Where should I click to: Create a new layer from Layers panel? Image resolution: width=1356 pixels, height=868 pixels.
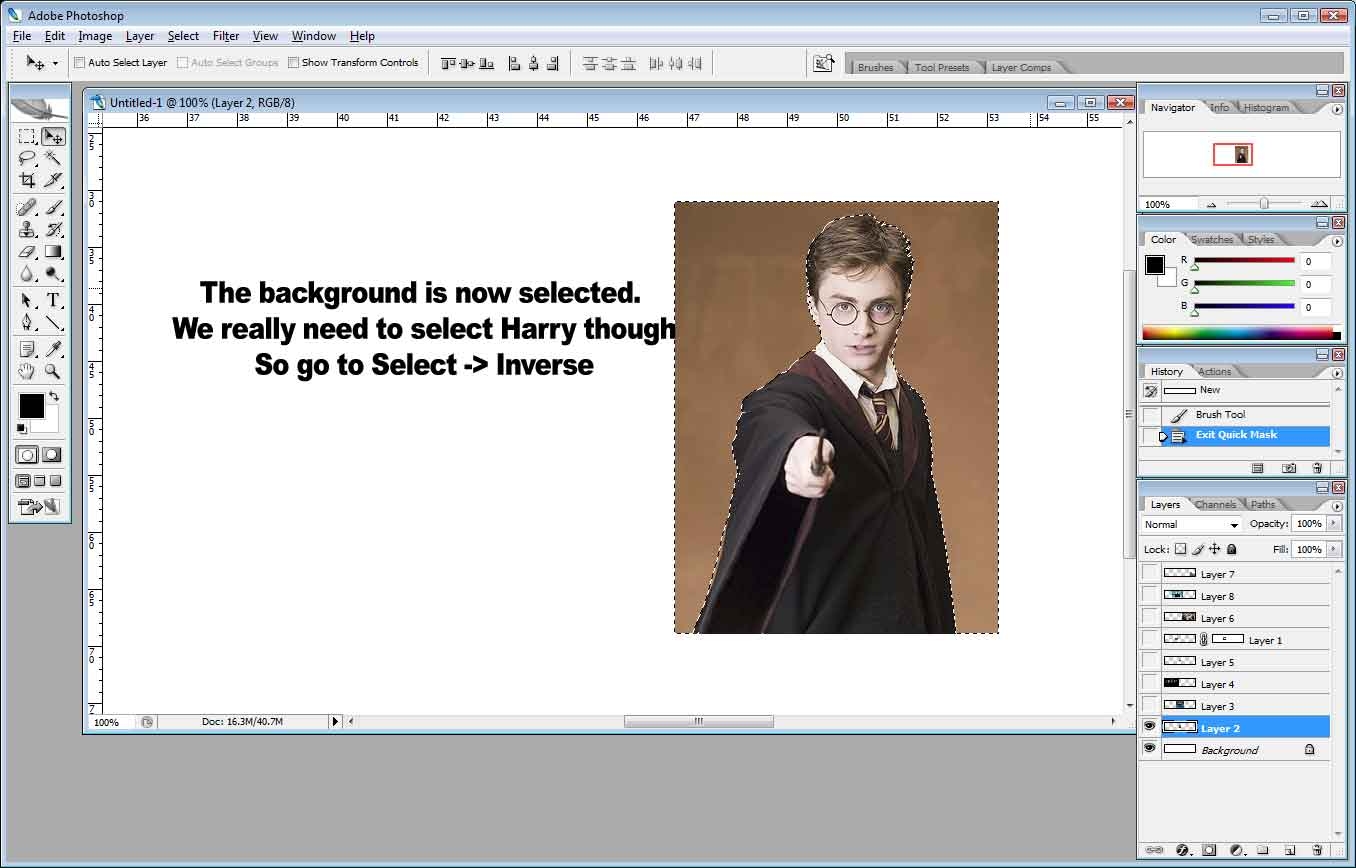pyautogui.click(x=1290, y=850)
